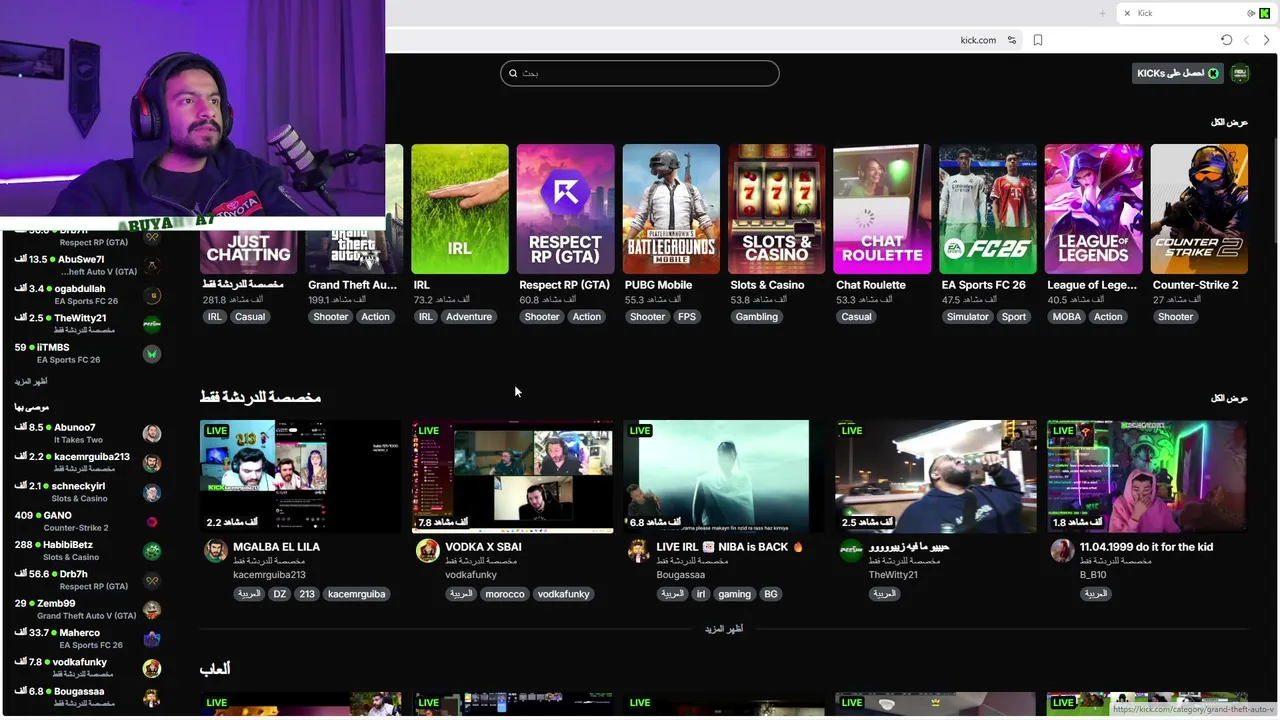Open 11.04.1999 do it for the kid thumbnail

pyautogui.click(x=1147, y=477)
